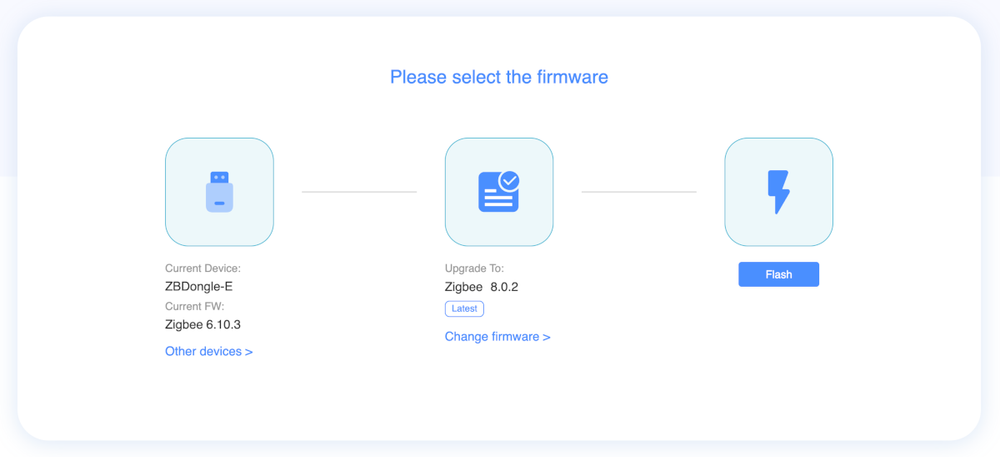Click the Upgrade To label
This screenshot has width=1000, height=457.
click(x=474, y=268)
